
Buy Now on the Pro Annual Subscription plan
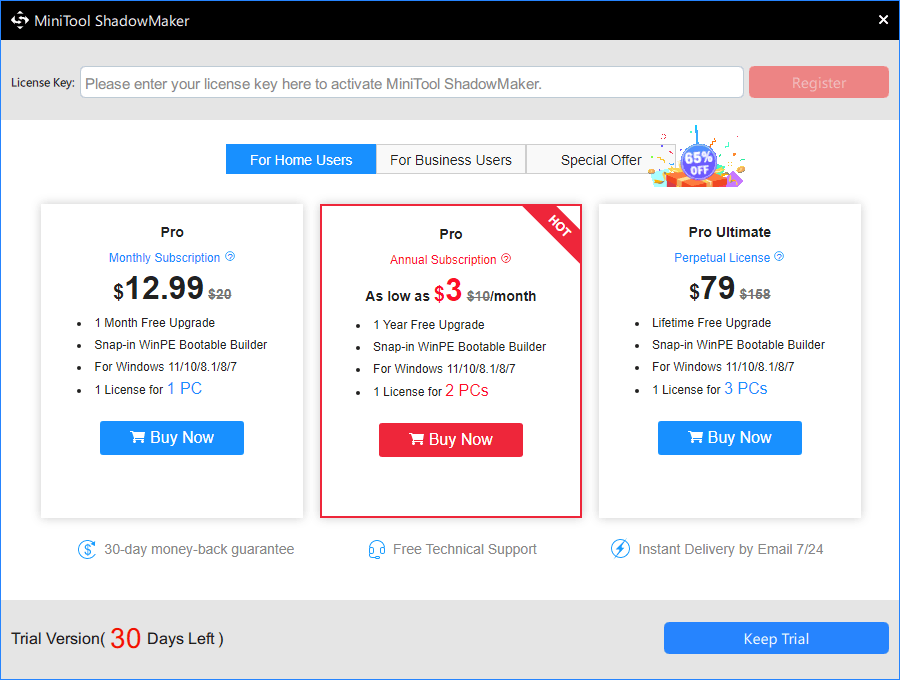point(450,439)
